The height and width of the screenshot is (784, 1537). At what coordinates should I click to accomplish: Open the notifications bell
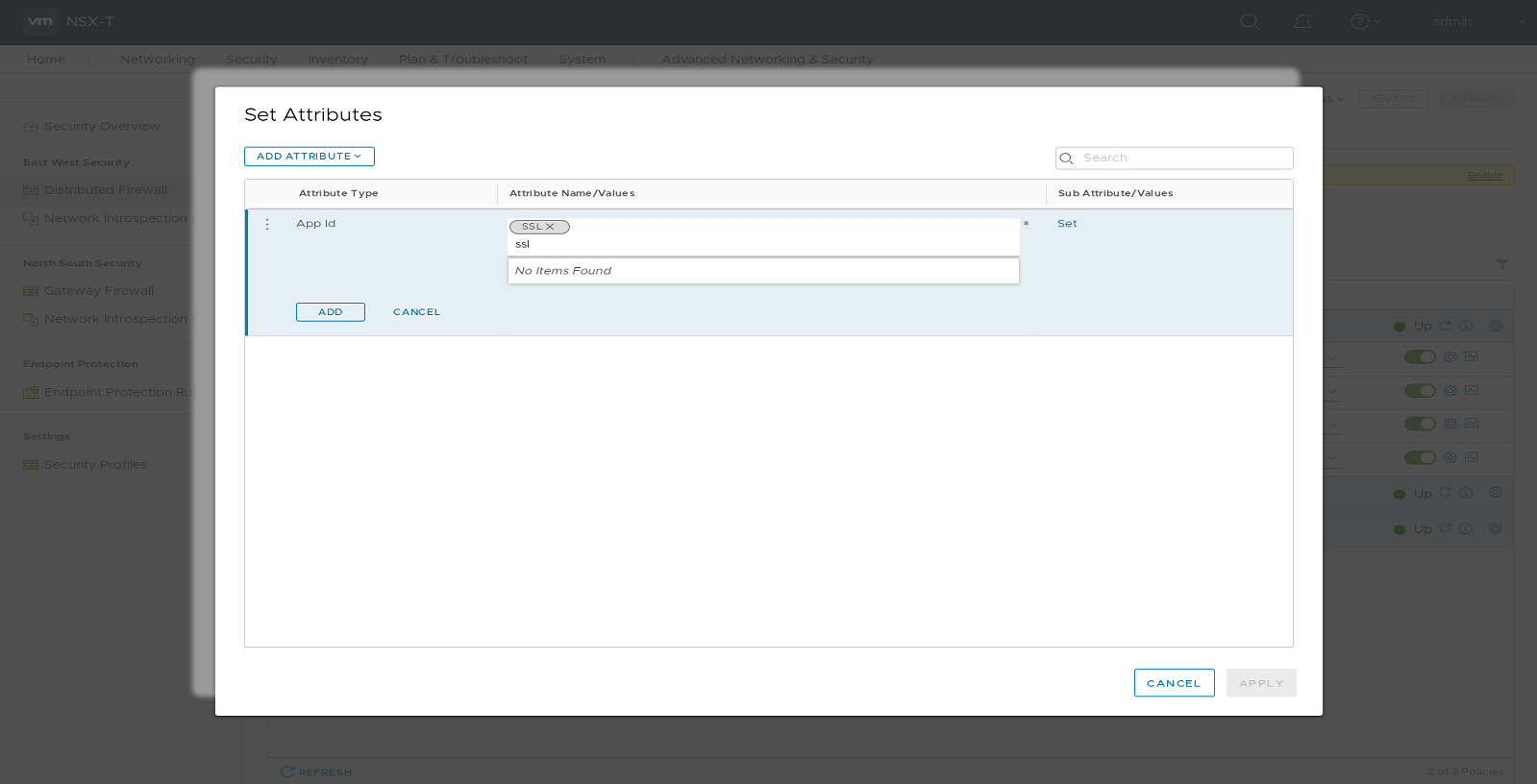[1302, 21]
